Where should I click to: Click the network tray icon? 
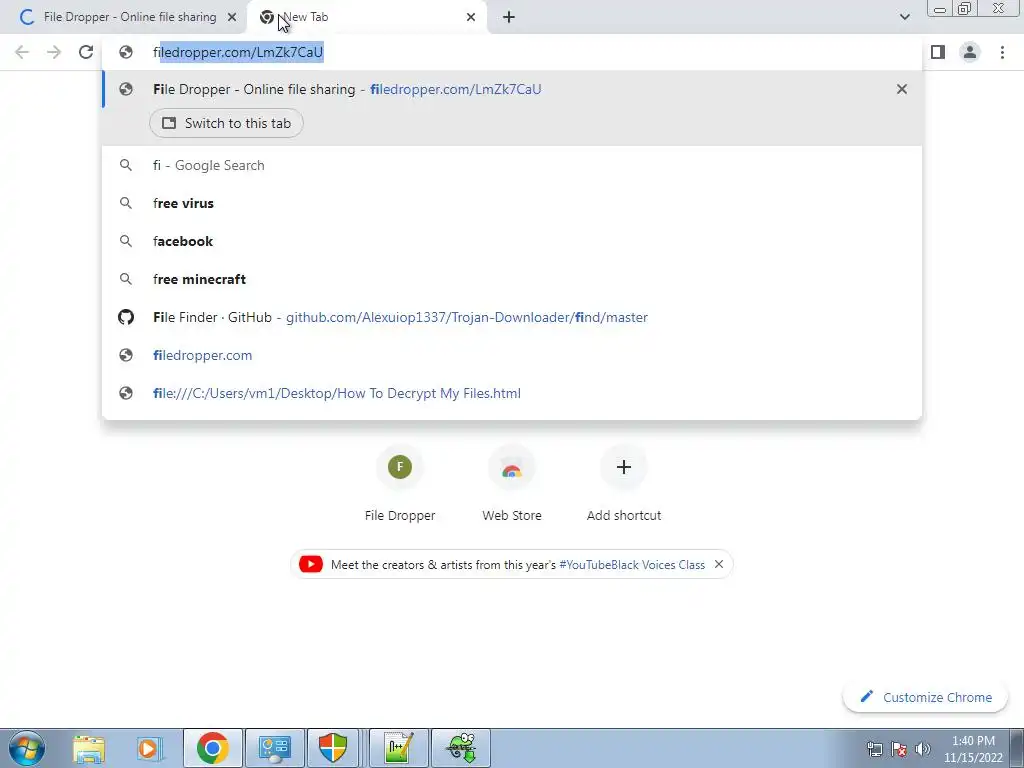(875, 749)
